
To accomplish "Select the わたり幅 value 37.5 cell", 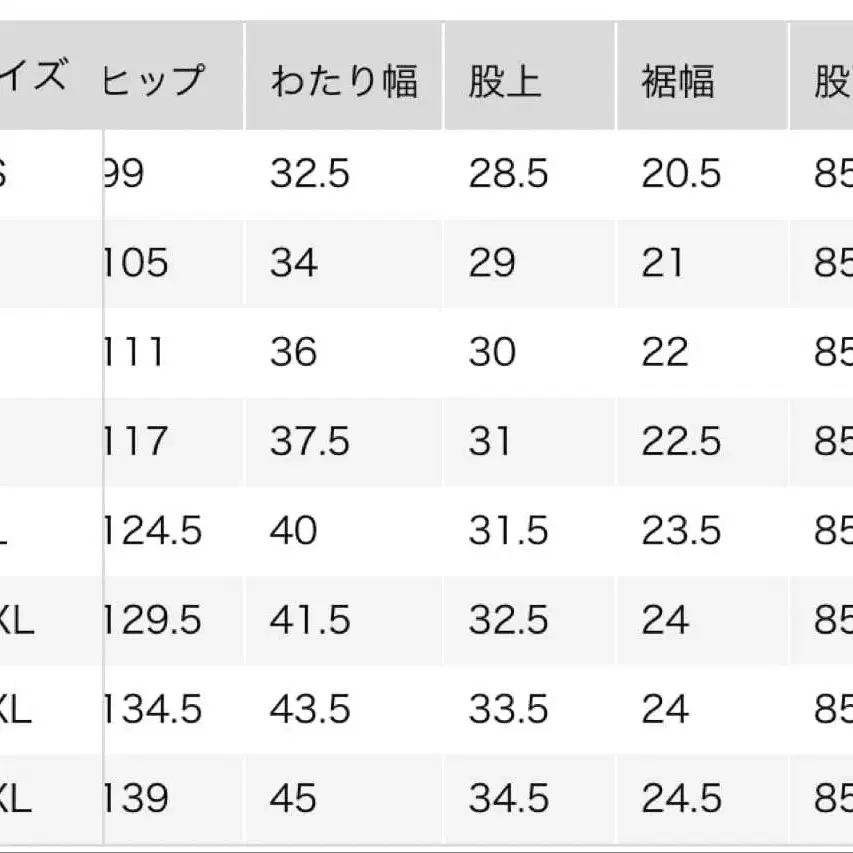I will pos(310,441).
